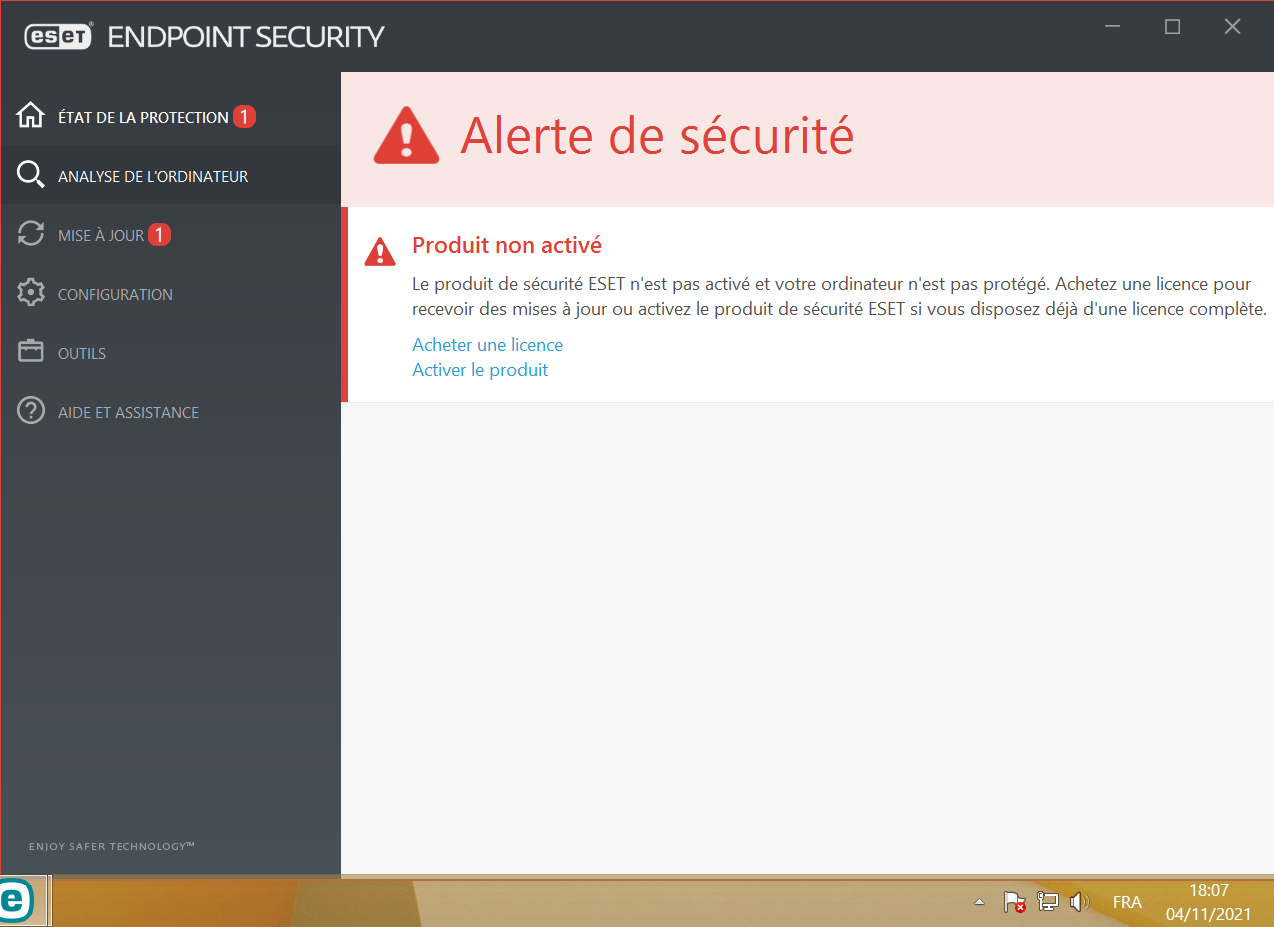Open the Action Center flag icon
Image resolution: width=1274 pixels, height=927 pixels.
(x=1015, y=902)
